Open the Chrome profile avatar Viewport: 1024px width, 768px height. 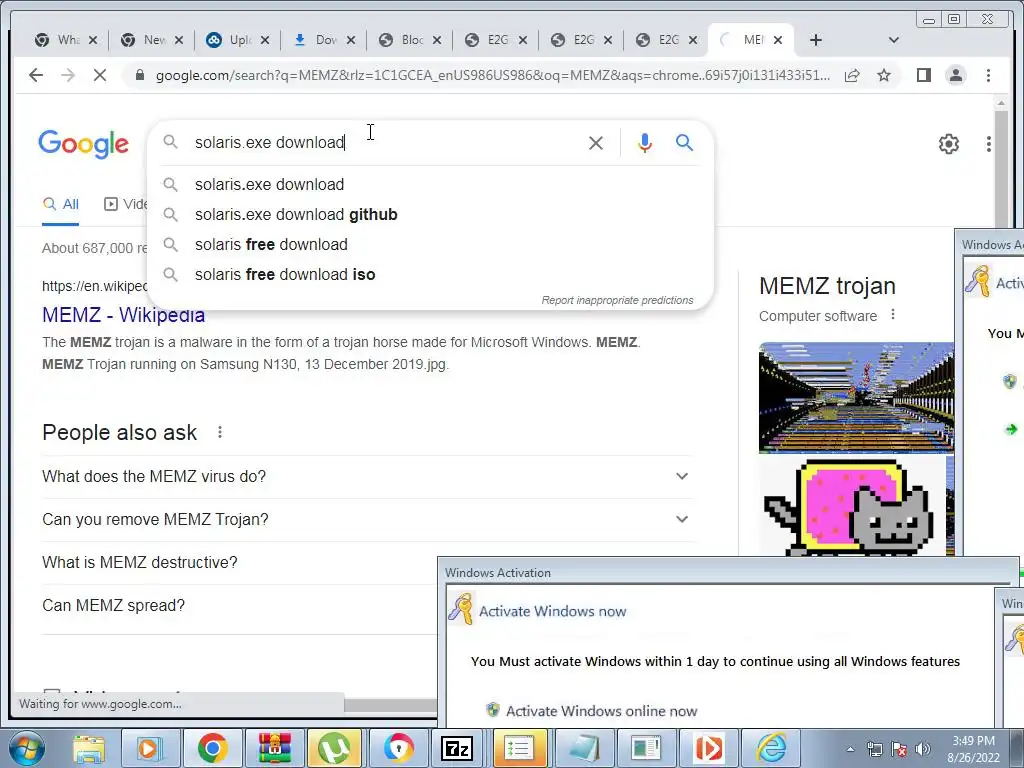(x=955, y=75)
